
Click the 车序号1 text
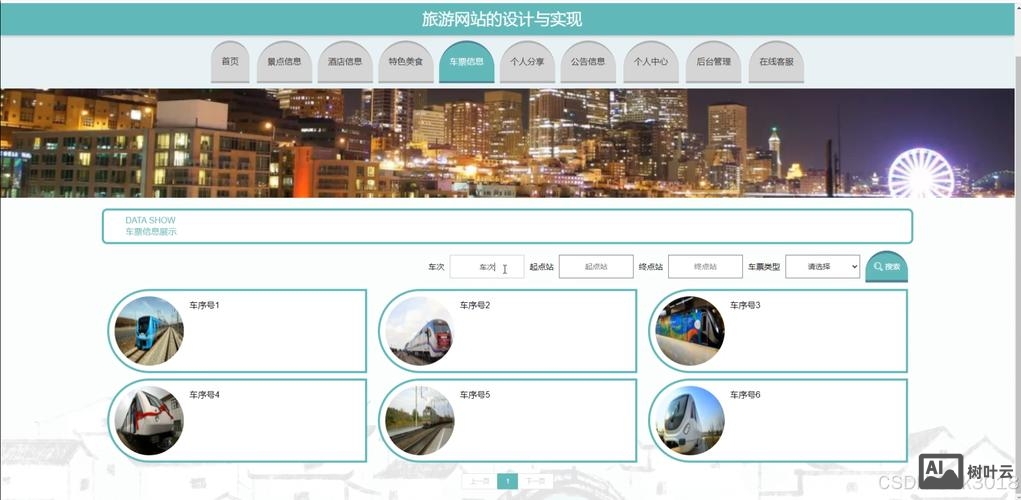(x=204, y=305)
